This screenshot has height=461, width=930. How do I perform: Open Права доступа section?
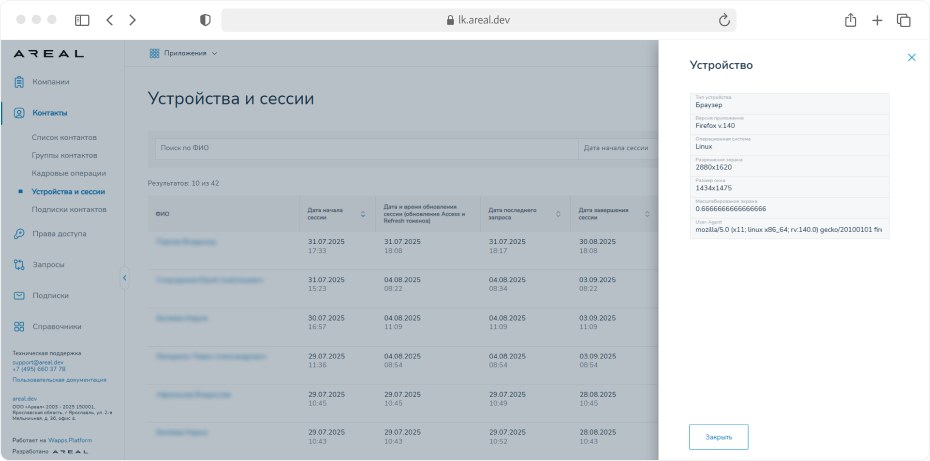point(59,234)
